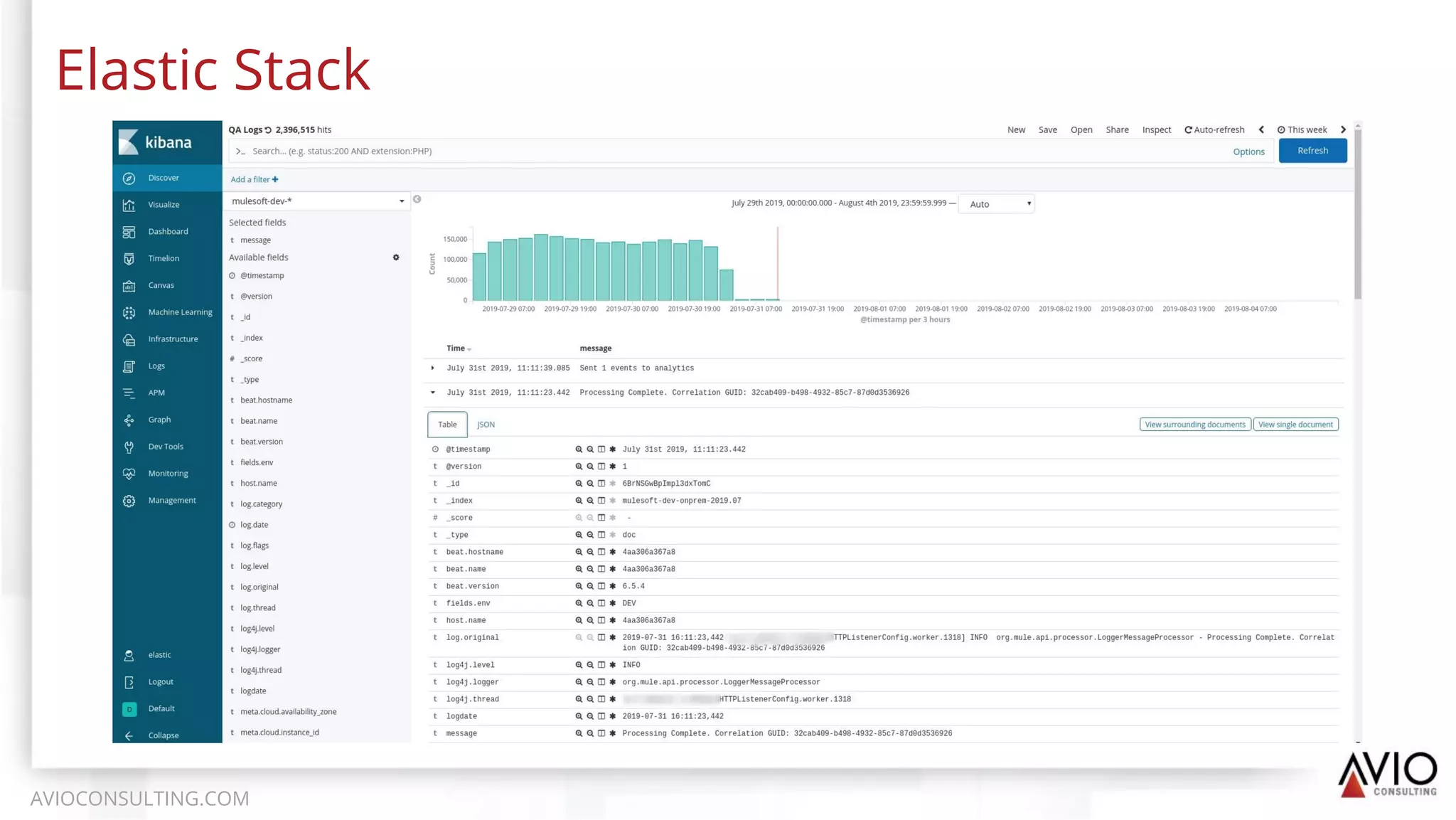Toggle host.name column in table

(x=601, y=620)
